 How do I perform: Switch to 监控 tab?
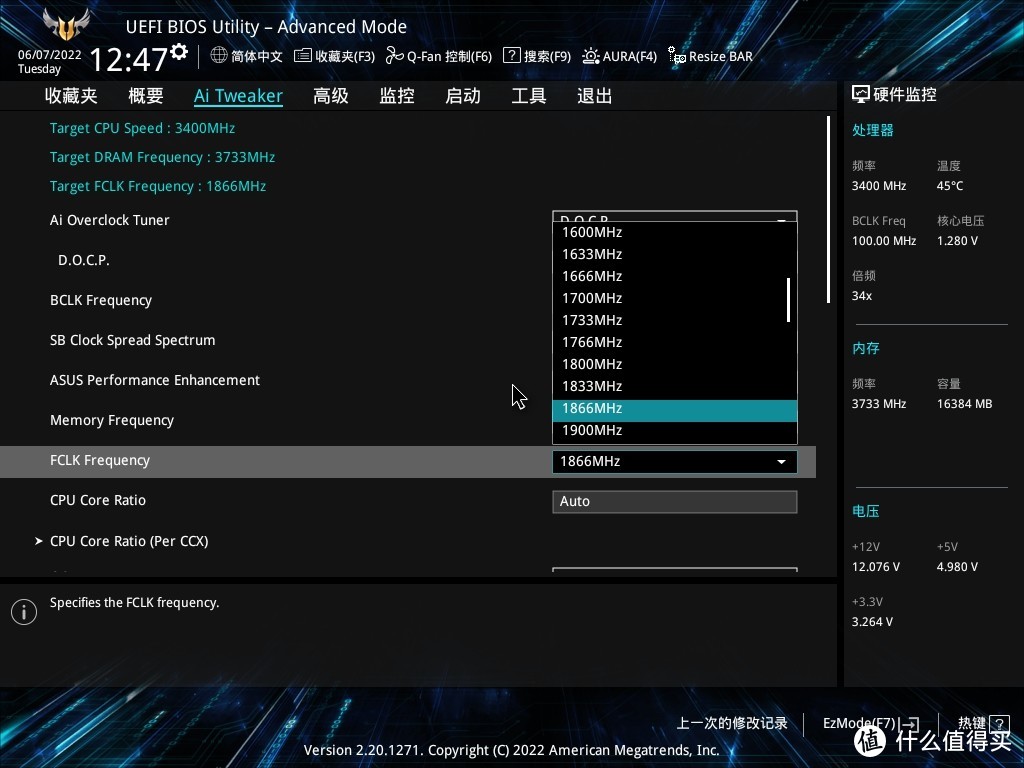(x=397, y=96)
